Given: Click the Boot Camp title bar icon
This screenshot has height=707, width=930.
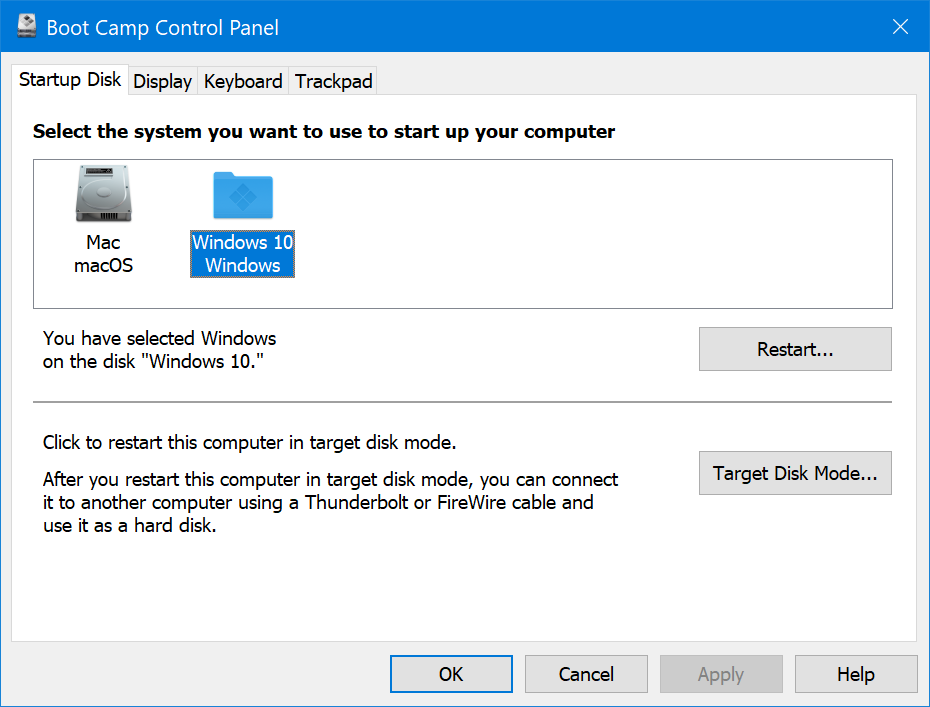Looking at the screenshot, I should [x=27, y=27].
